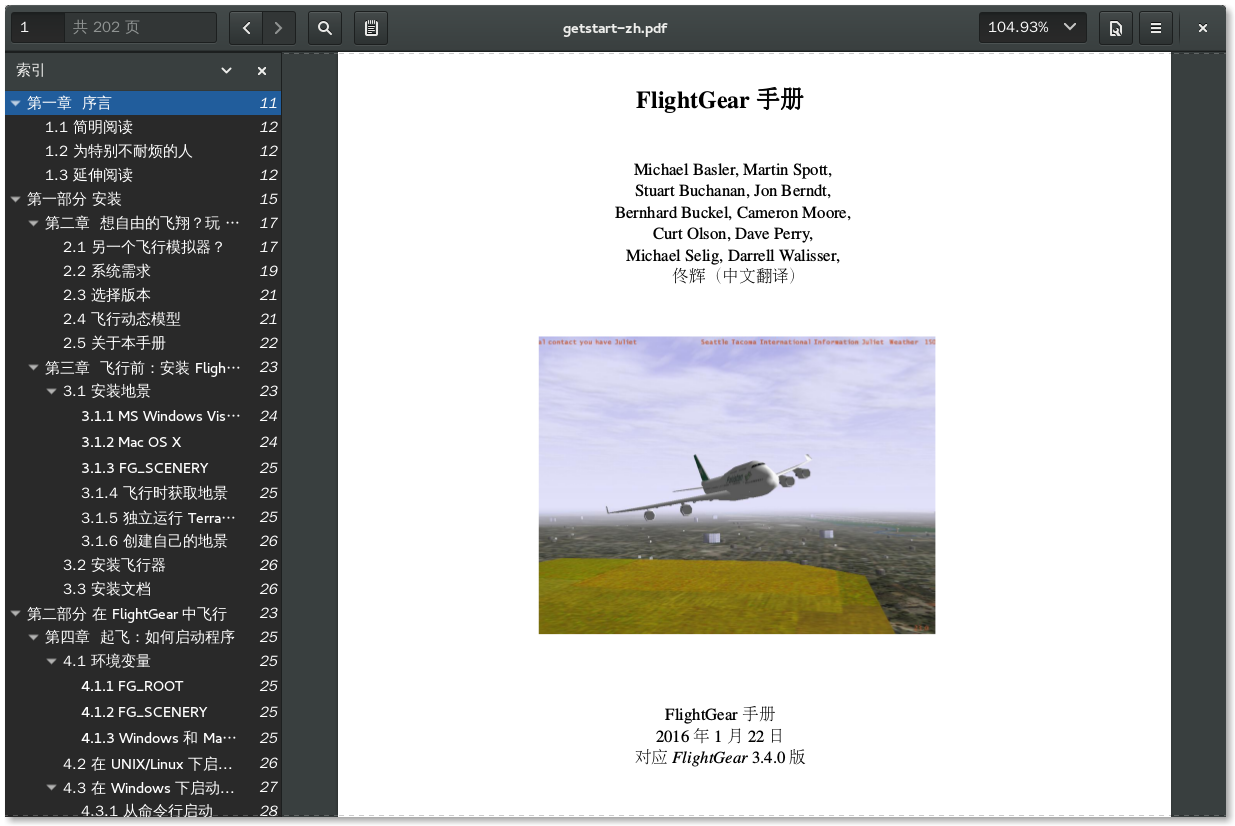Collapse the 第二章 想自由的飞翔 node
This screenshot has width=1235, height=826.
click(33, 223)
